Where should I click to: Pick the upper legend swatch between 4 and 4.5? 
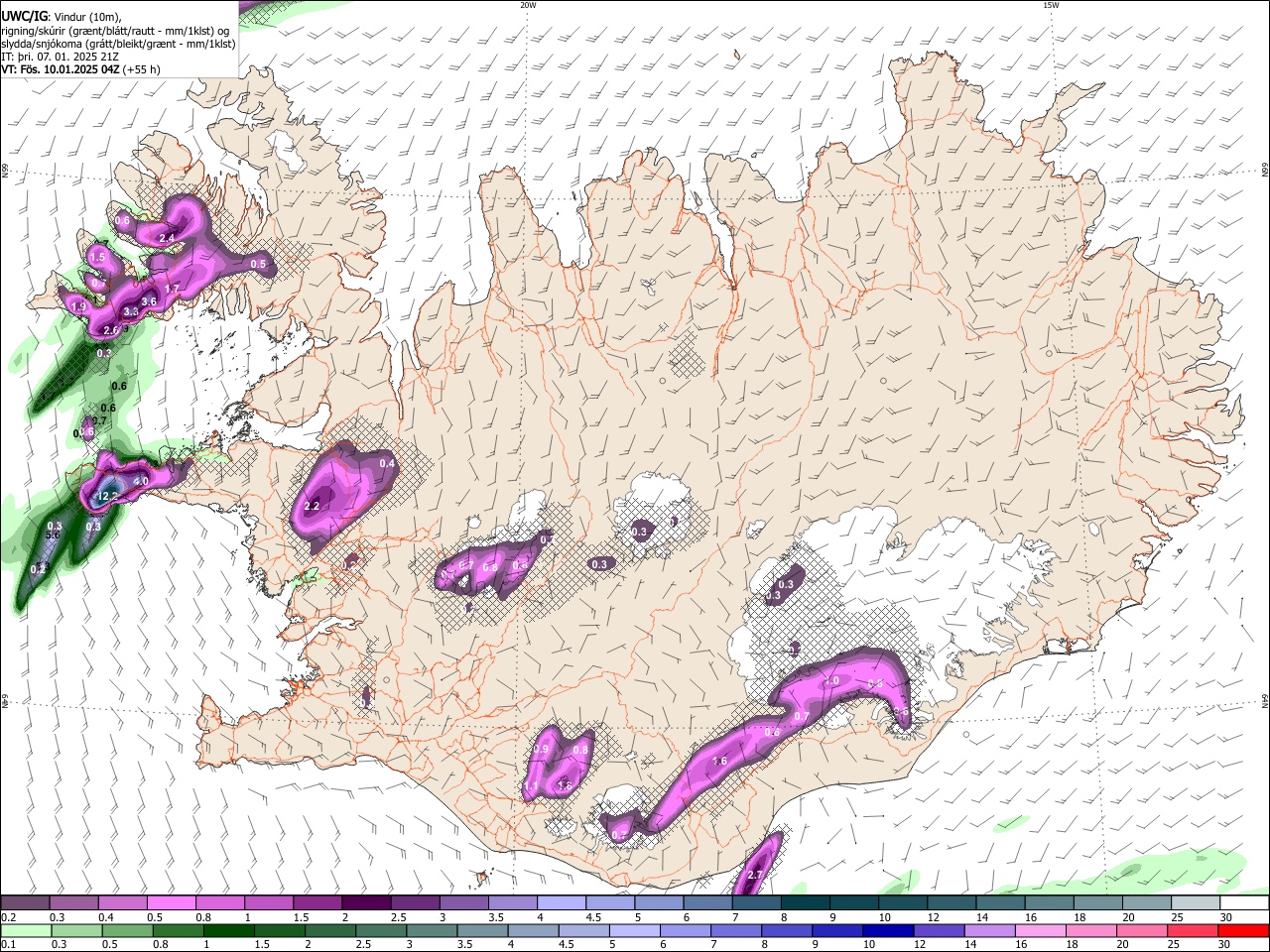[x=562, y=903]
